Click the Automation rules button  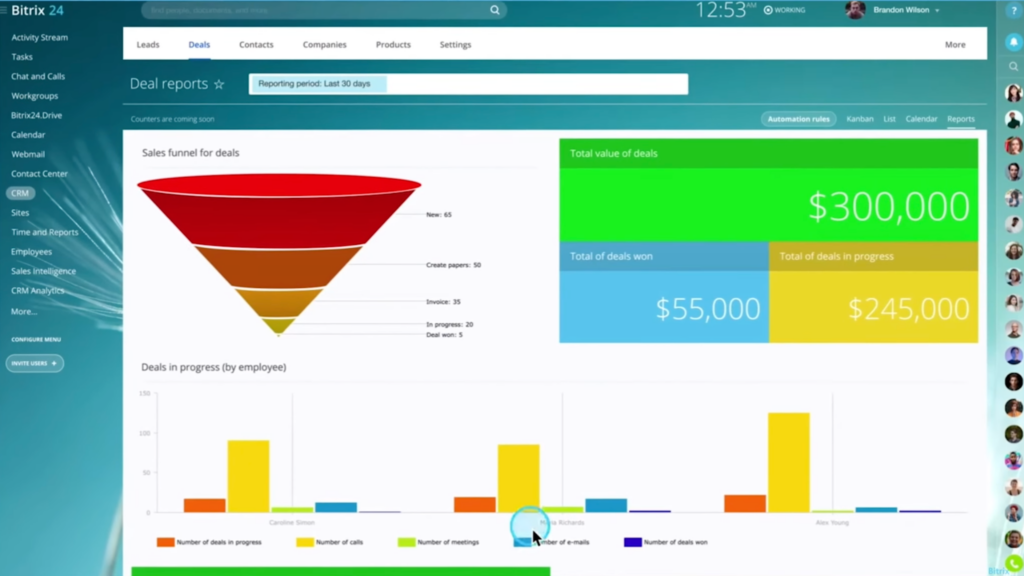point(799,118)
